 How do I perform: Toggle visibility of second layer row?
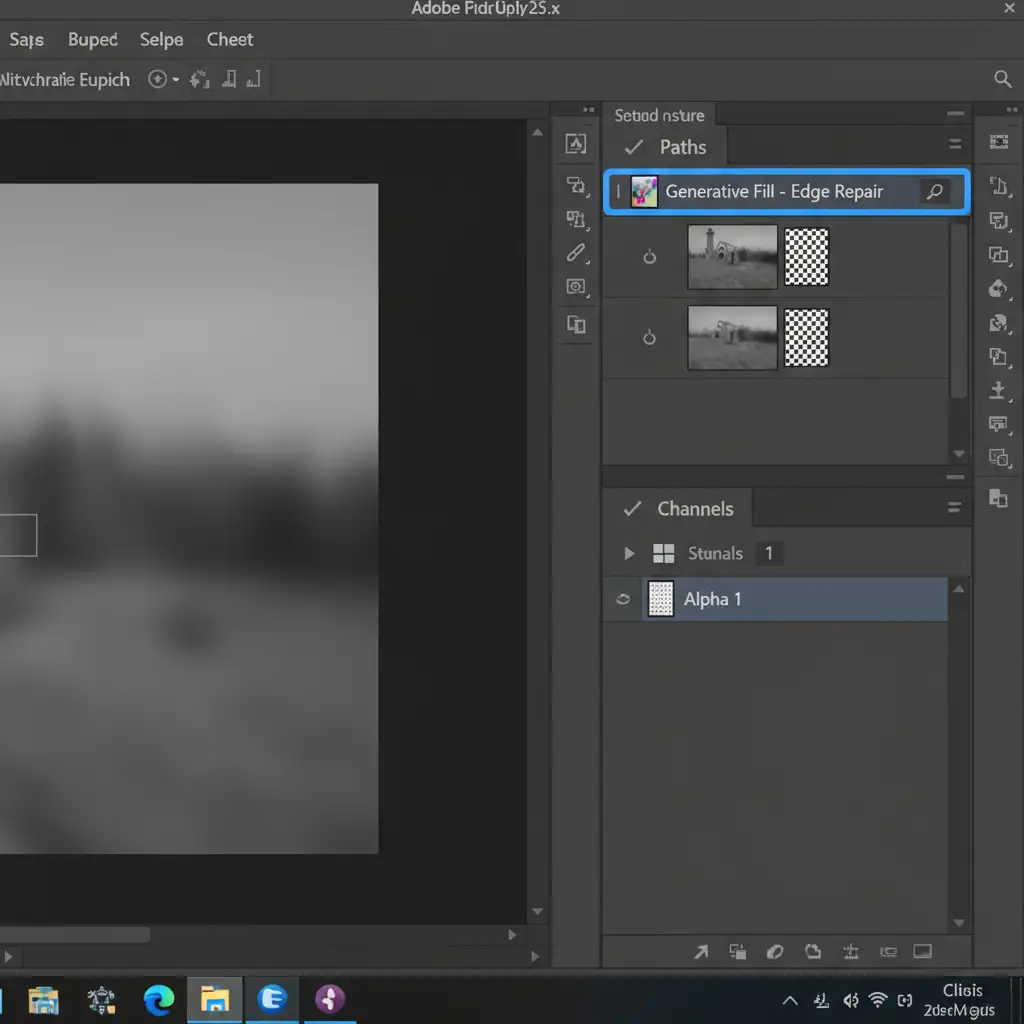649,338
